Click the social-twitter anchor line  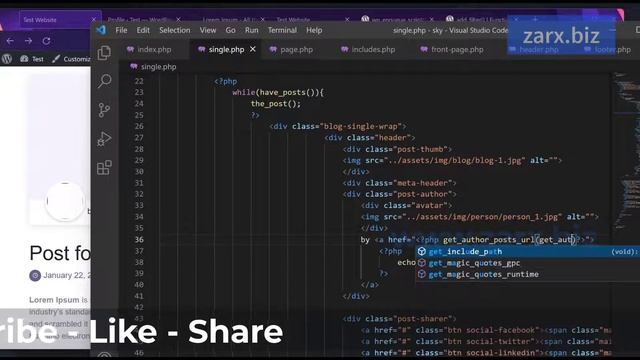pos(486,342)
